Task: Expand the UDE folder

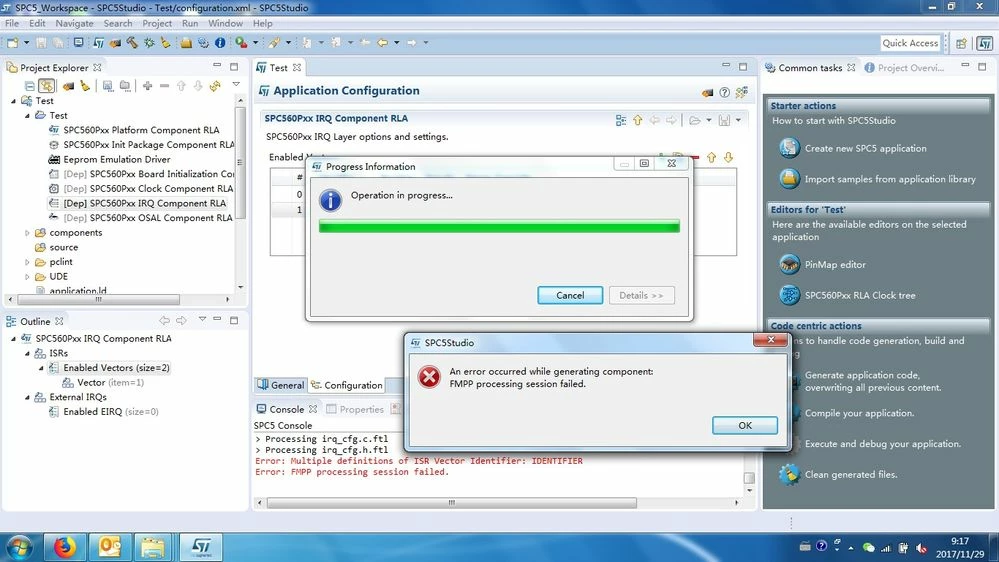Action: click(x=27, y=277)
